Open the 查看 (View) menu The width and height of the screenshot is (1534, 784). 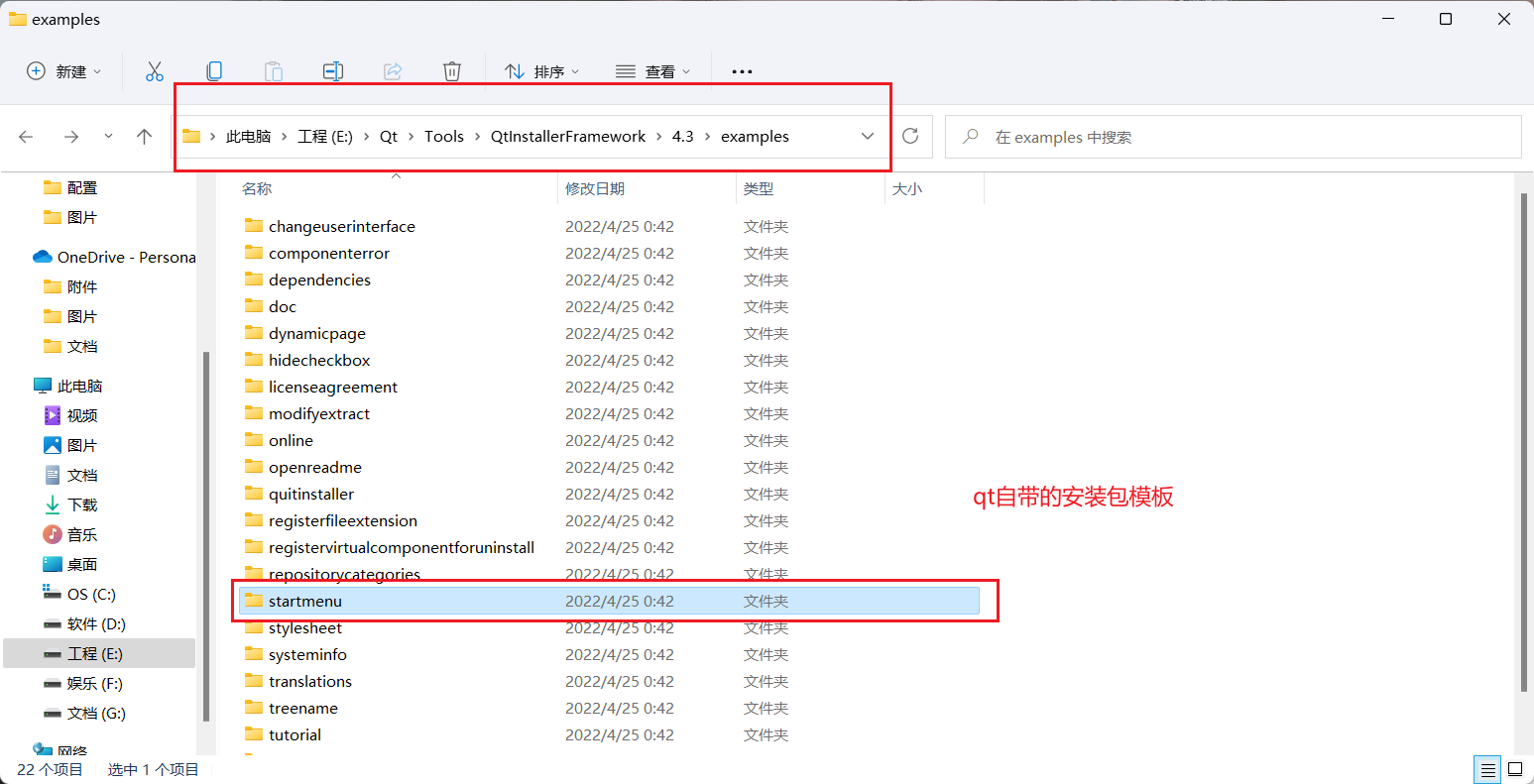point(653,71)
